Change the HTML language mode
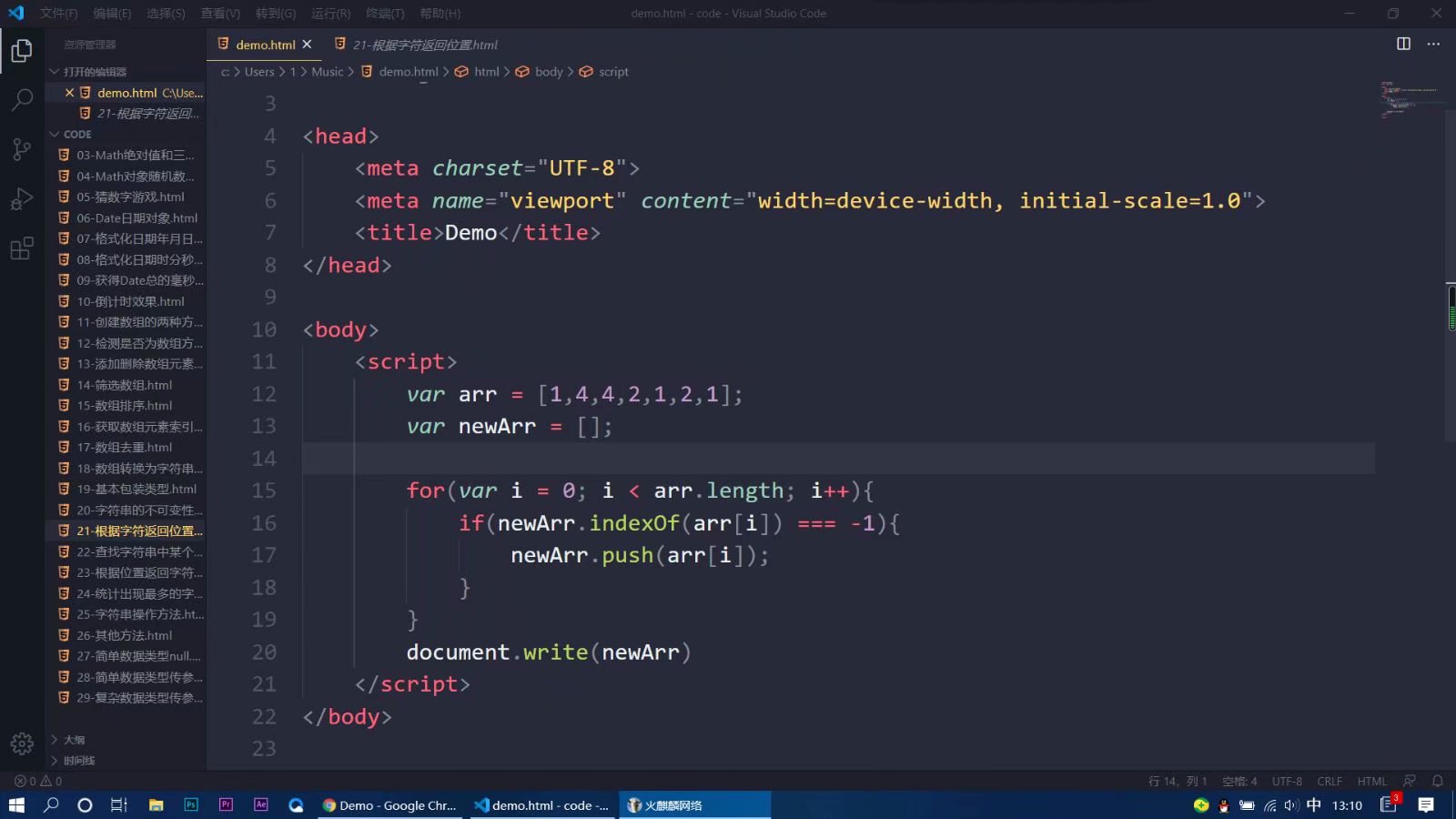 tap(1372, 781)
